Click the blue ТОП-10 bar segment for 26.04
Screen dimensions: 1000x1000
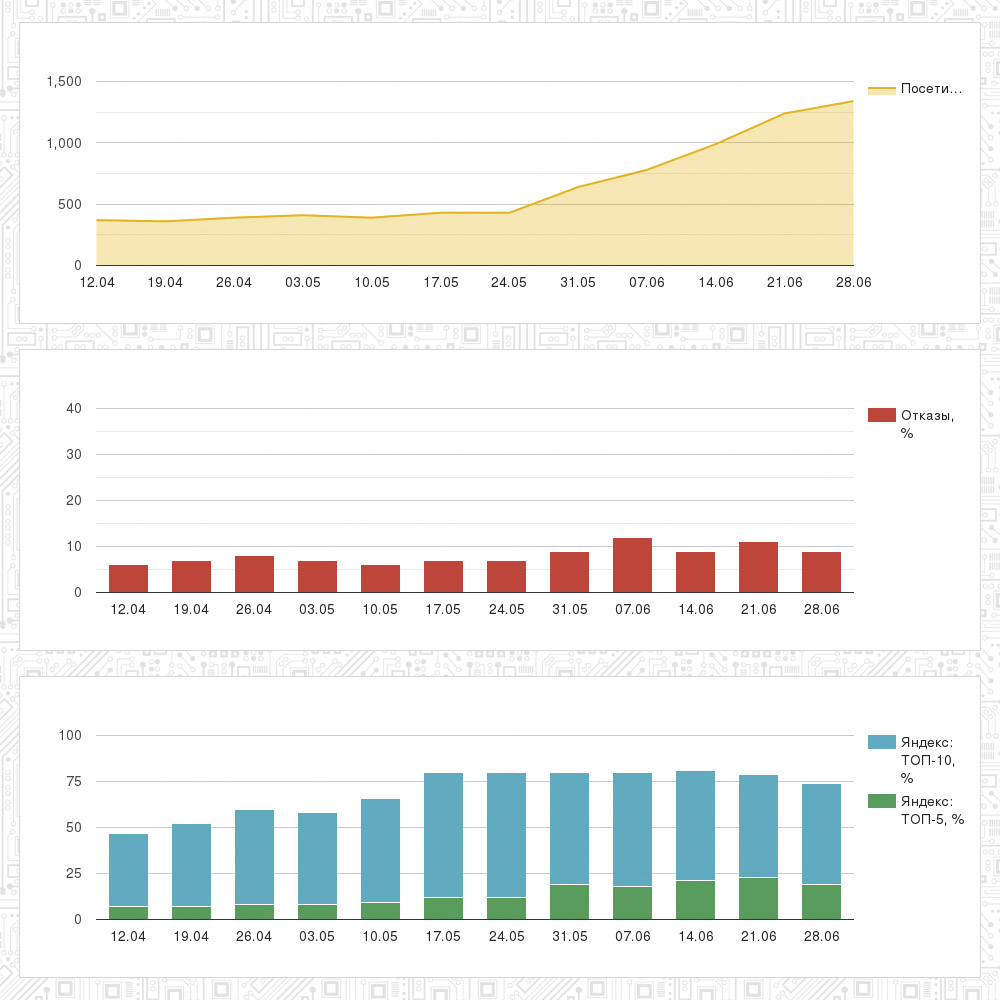coord(254,857)
